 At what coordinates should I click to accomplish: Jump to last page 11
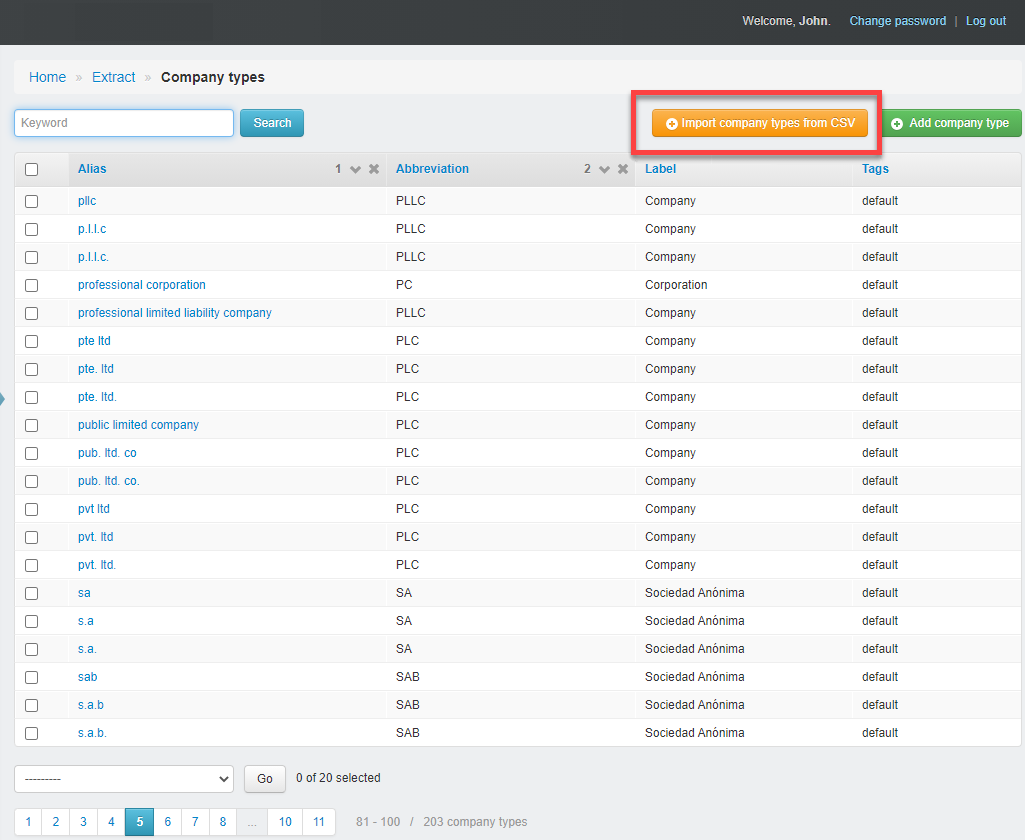pyautogui.click(x=318, y=822)
